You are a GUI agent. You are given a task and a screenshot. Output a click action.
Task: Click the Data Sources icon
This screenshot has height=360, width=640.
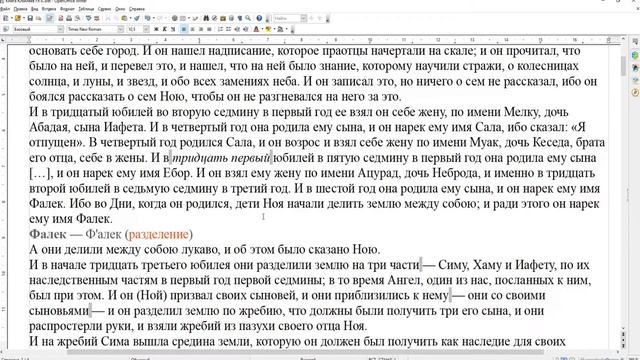[x=231, y=18]
